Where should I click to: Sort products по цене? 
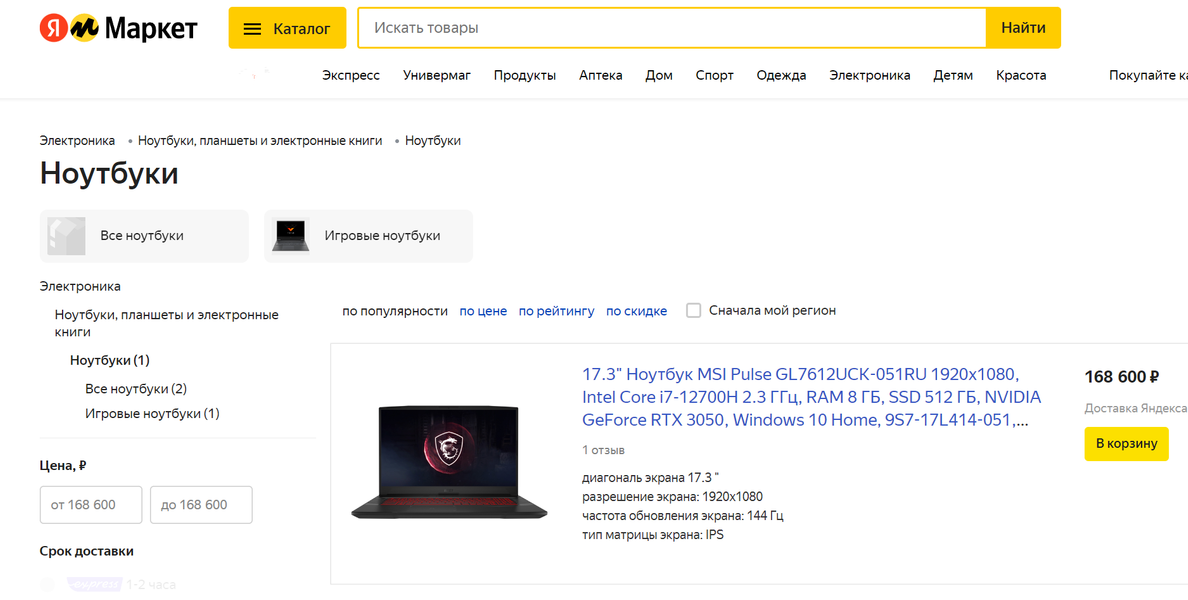pyautogui.click(x=483, y=311)
